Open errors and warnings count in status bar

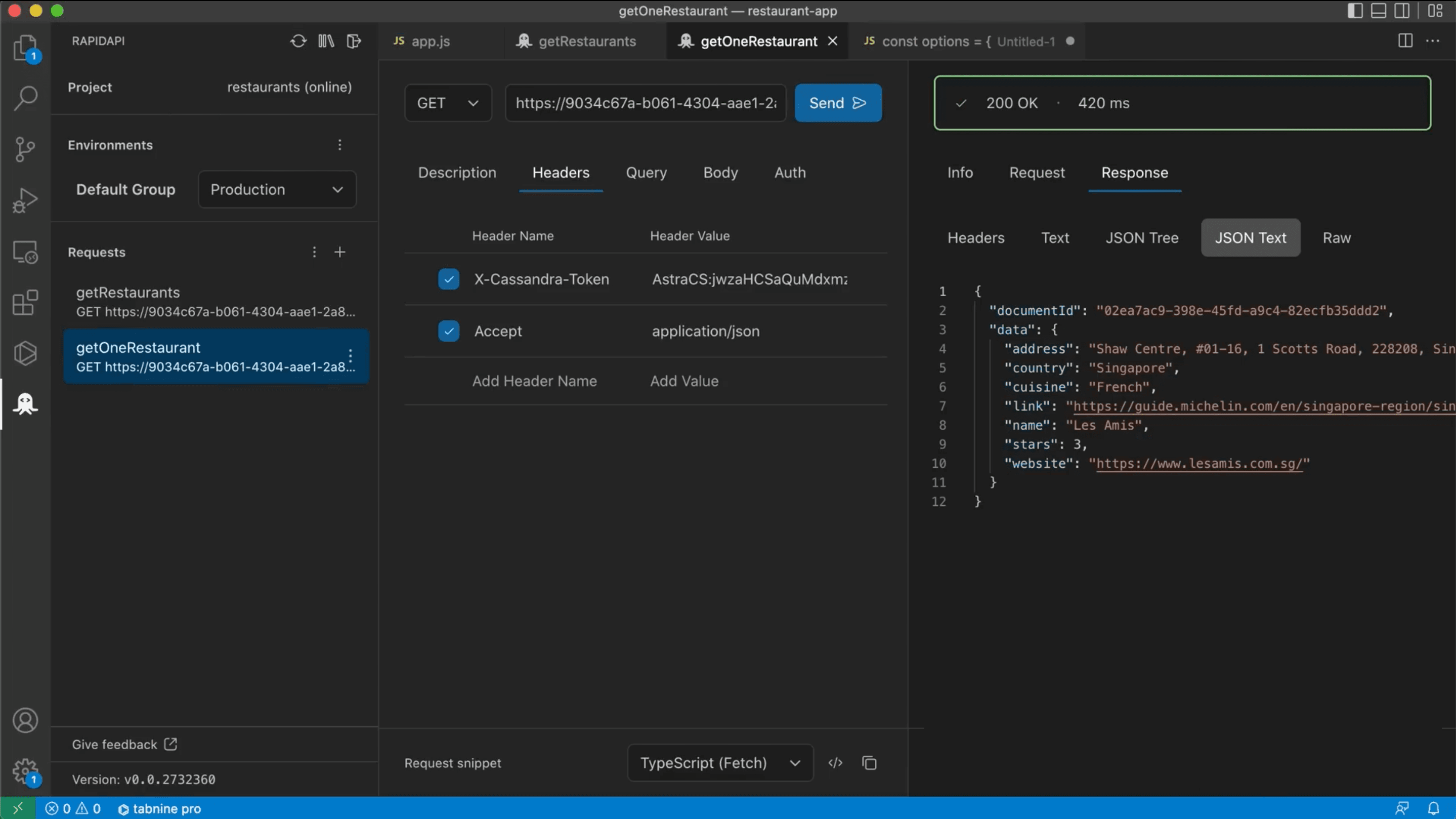(x=73, y=808)
